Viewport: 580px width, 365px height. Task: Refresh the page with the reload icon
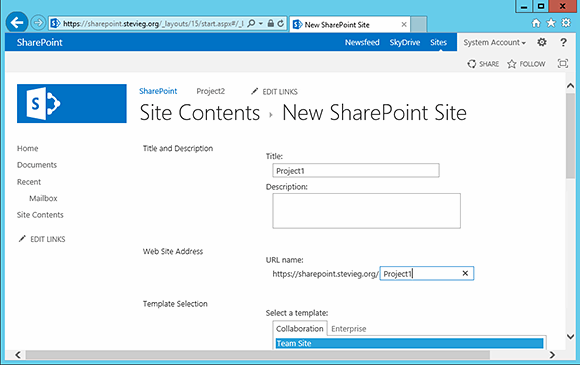pyautogui.click(x=281, y=23)
